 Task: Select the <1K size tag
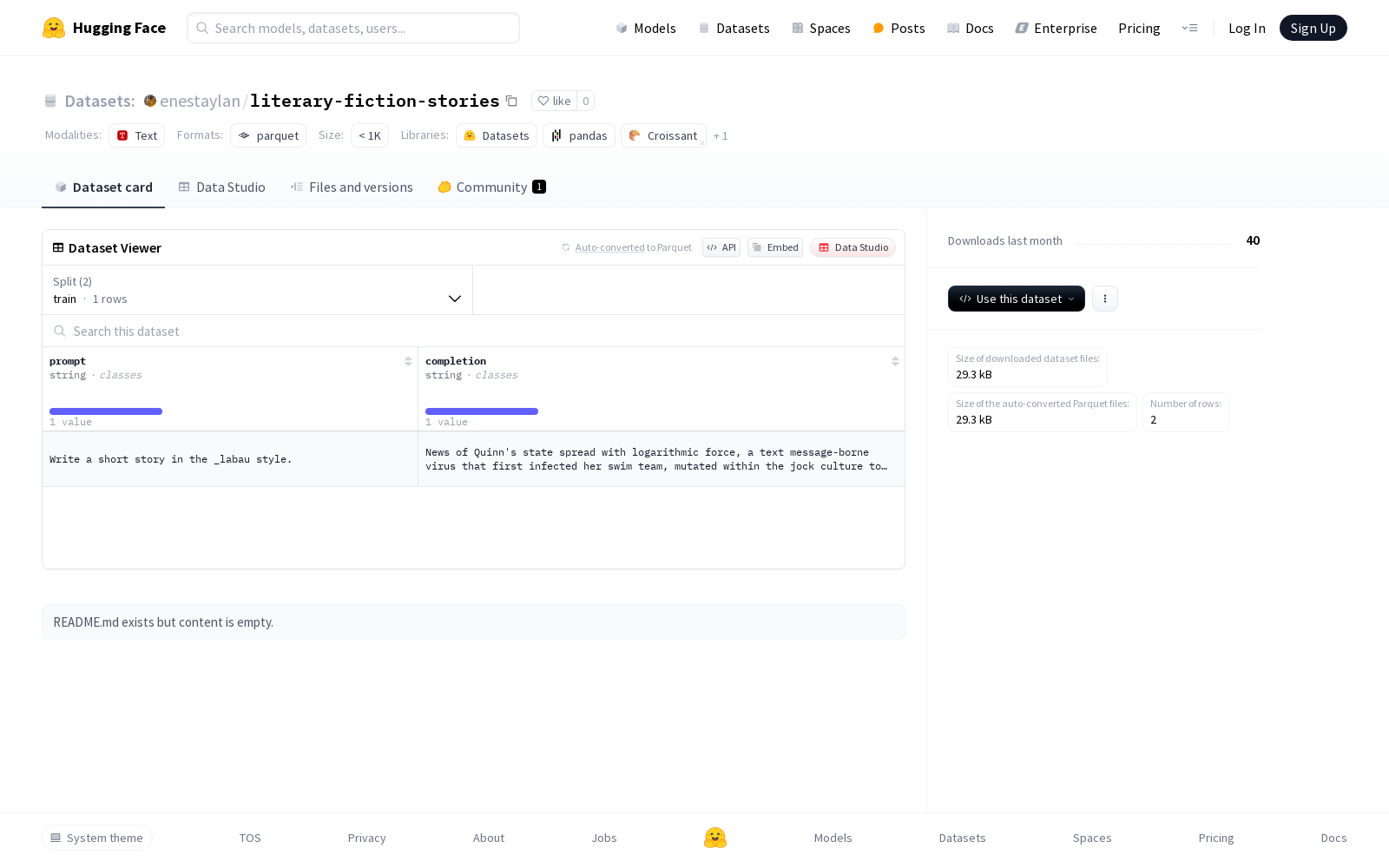click(x=370, y=135)
